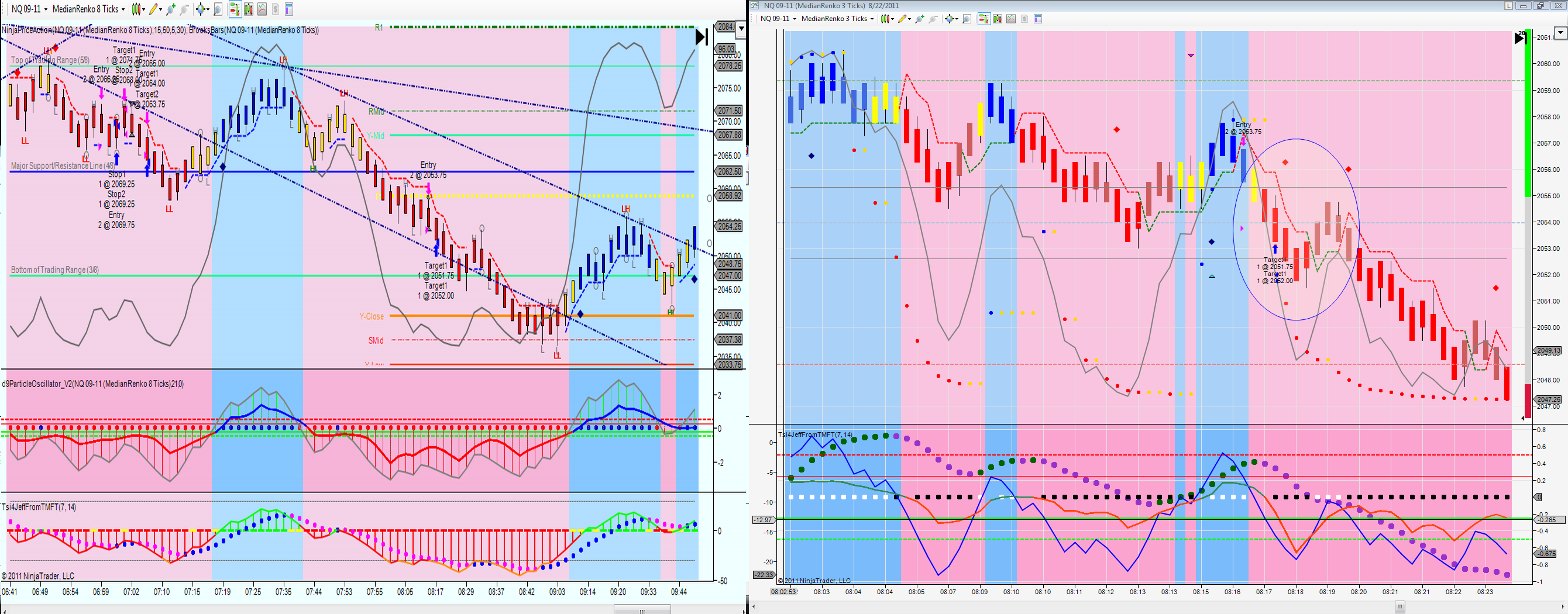Select zoom frame magnifier tool in 8 Ticks chart
The width and height of the screenshot is (1568, 614).
pos(218,9)
